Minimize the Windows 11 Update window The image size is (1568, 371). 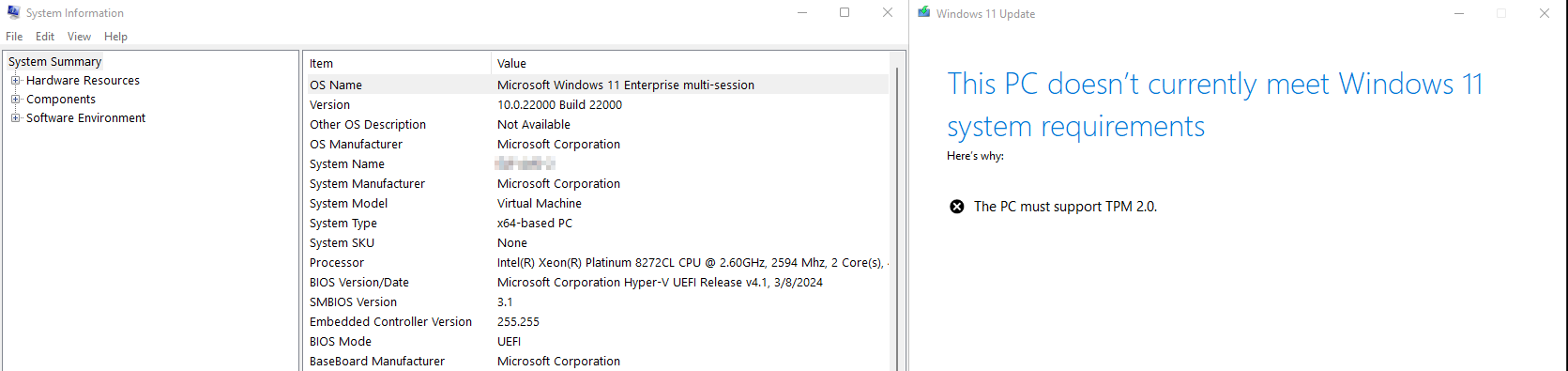[x=1459, y=13]
